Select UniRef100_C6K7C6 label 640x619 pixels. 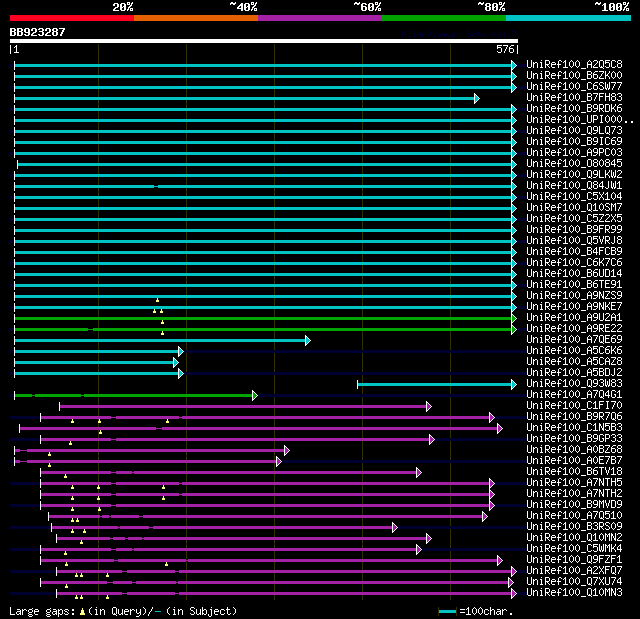[574, 263]
